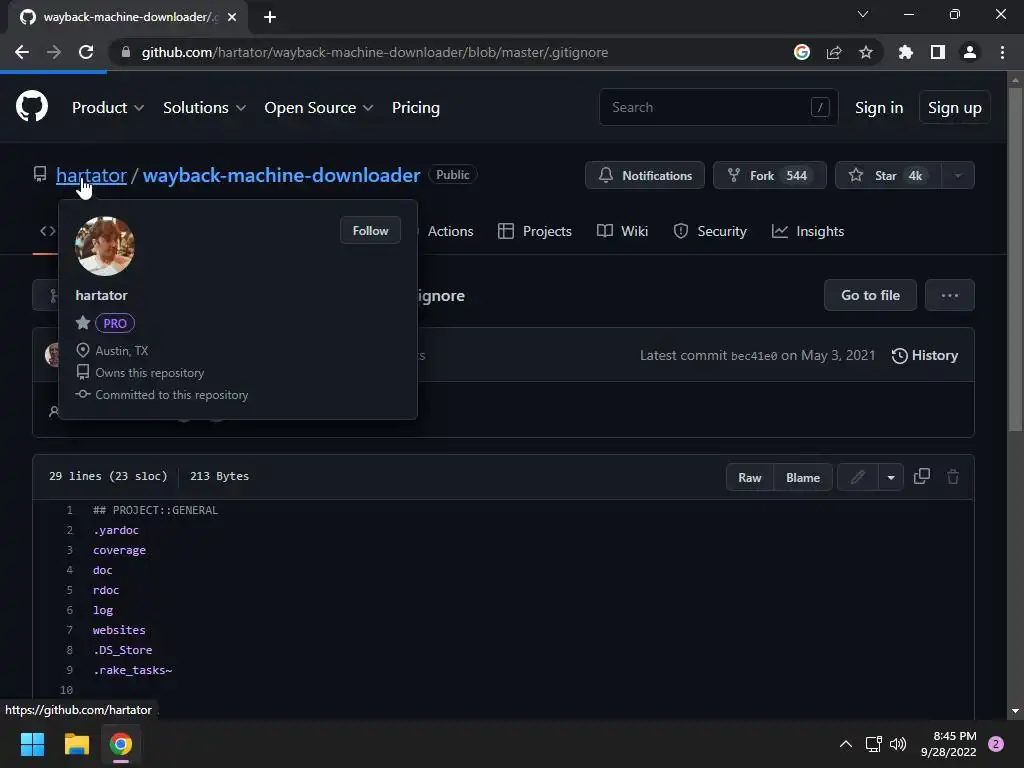Image resolution: width=1024 pixels, height=768 pixels.
Task: Click the browser address bar URL
Action: click(x=375, y=52)
